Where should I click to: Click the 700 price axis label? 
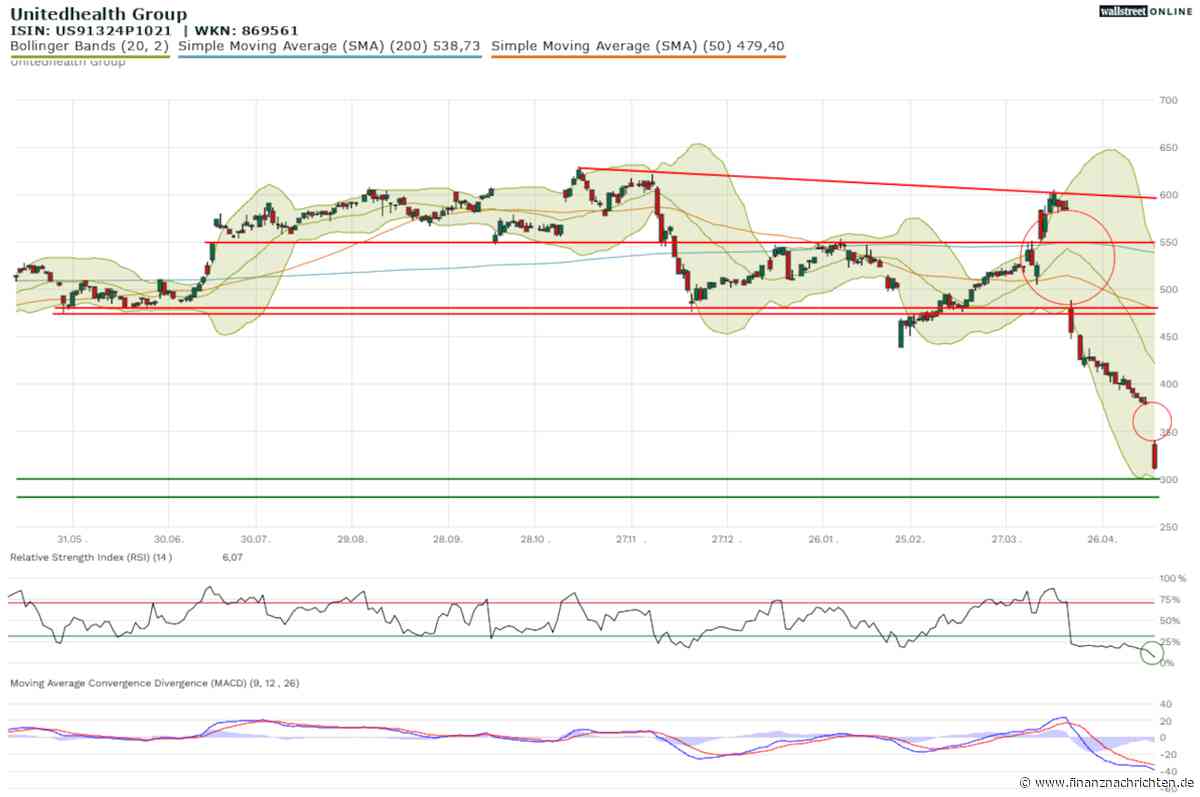(1167, 101)
